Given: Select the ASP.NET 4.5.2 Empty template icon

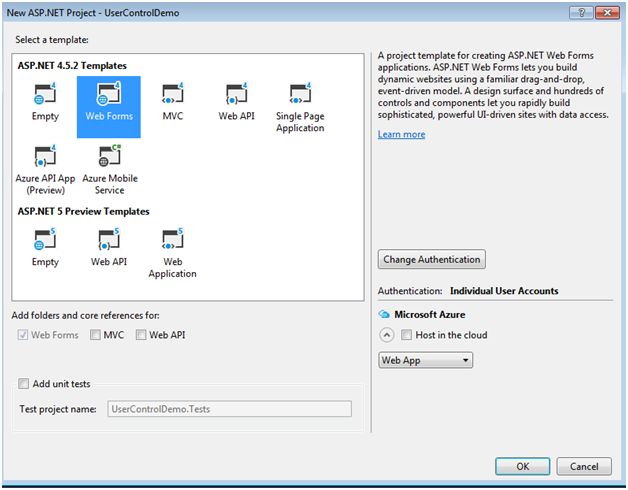Looking at the screenshot, I should click(45, 94).
